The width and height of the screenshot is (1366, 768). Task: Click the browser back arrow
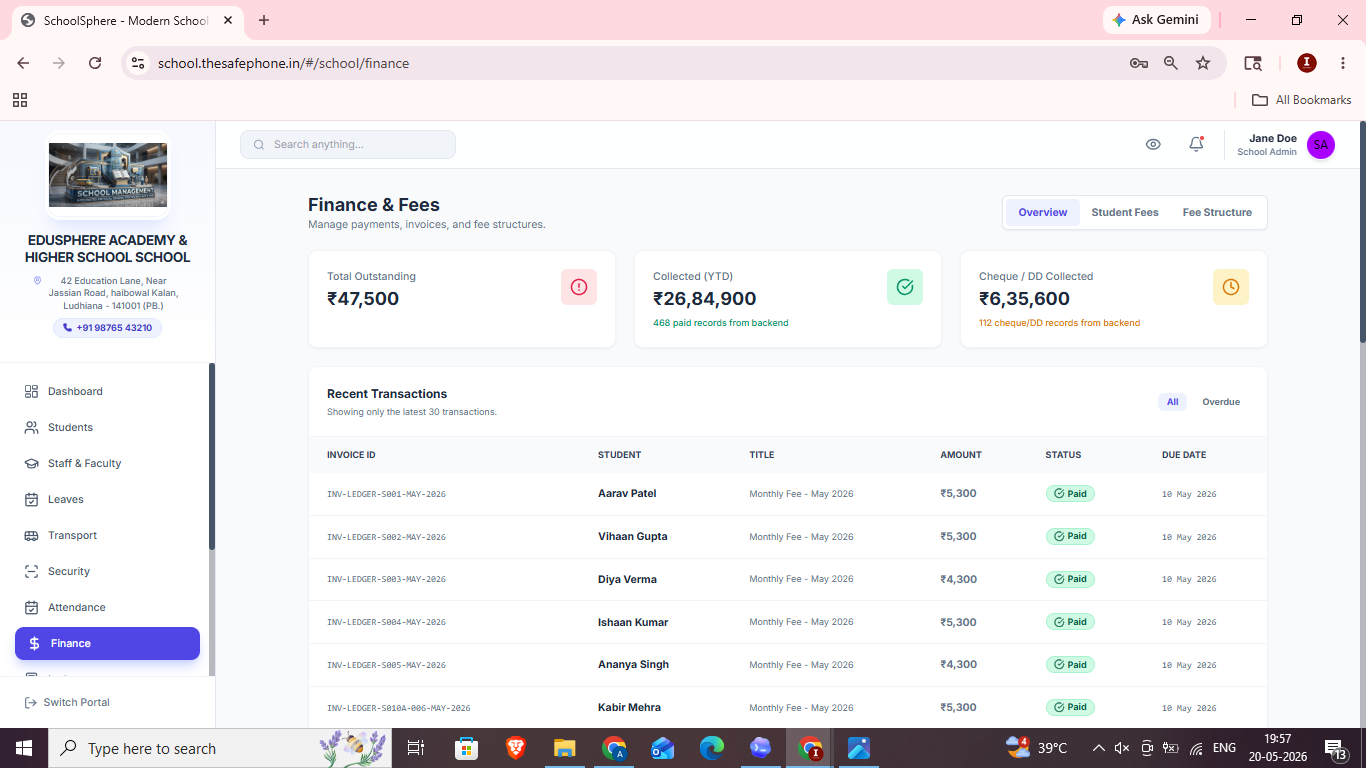(23, 63)
